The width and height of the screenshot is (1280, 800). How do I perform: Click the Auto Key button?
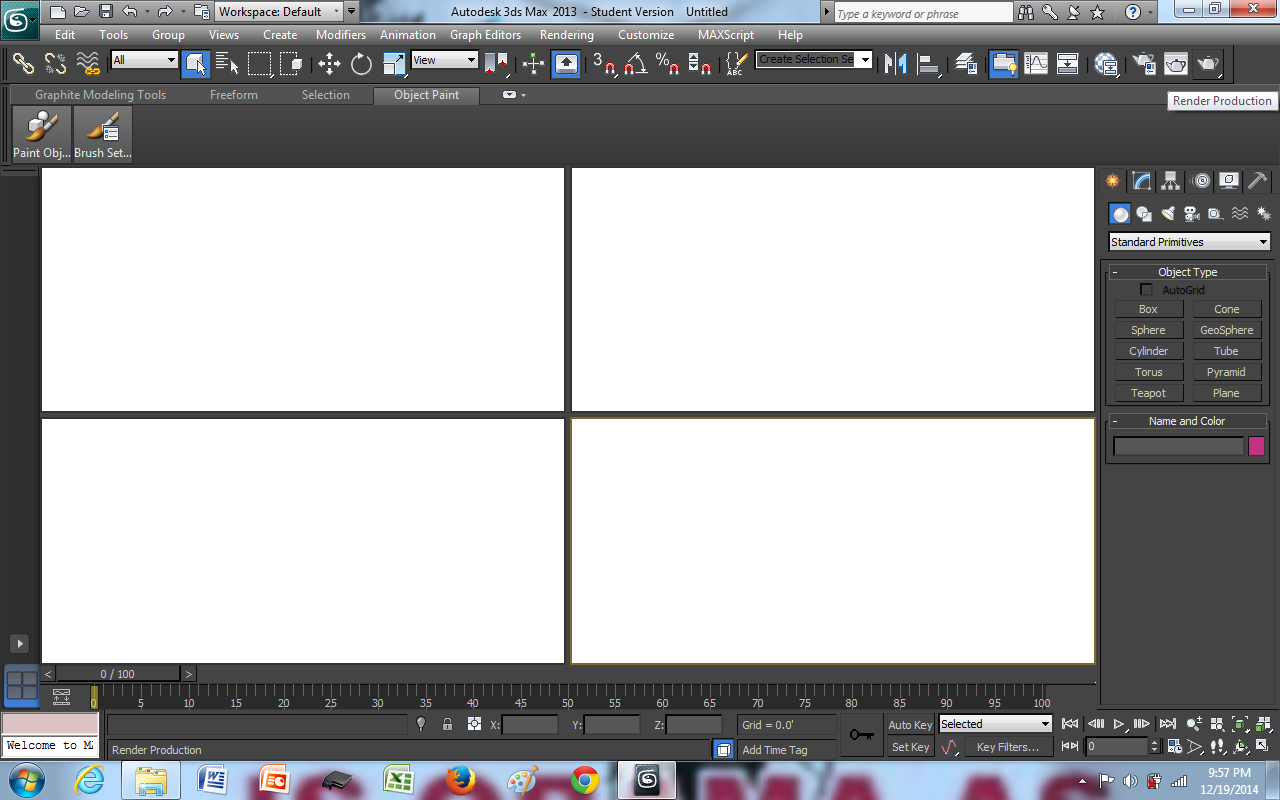click(x=910, y=725)
